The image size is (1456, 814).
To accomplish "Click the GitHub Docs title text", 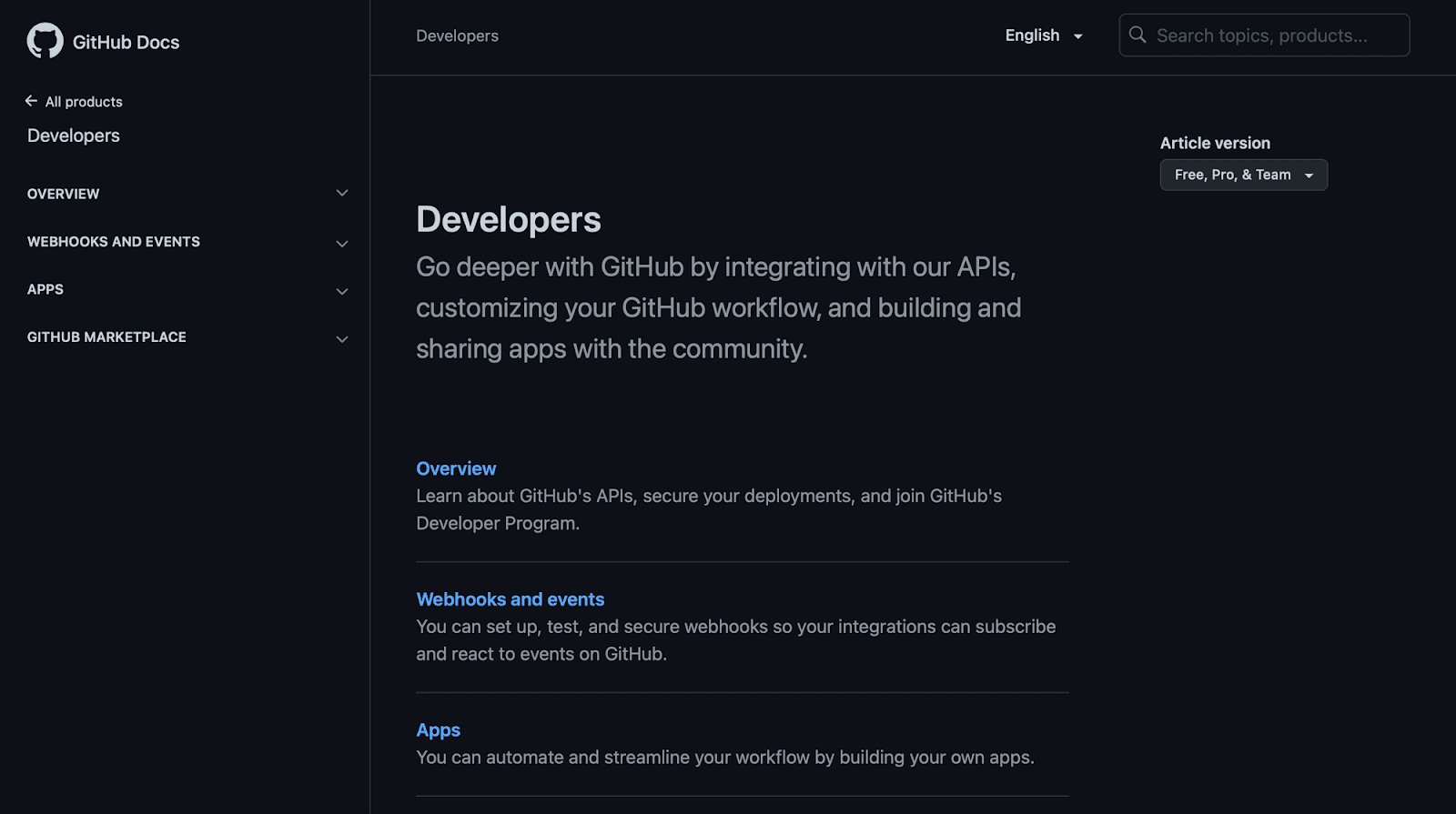I will [x=126, y=42].
